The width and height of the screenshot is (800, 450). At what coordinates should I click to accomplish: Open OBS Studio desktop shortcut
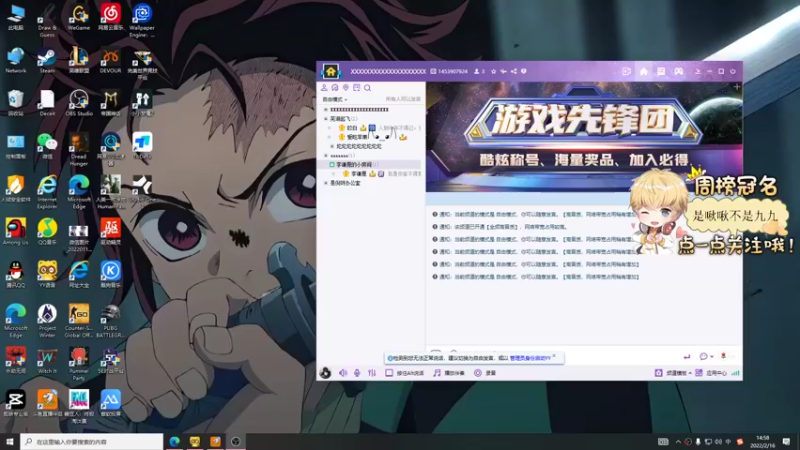[79, 104]
